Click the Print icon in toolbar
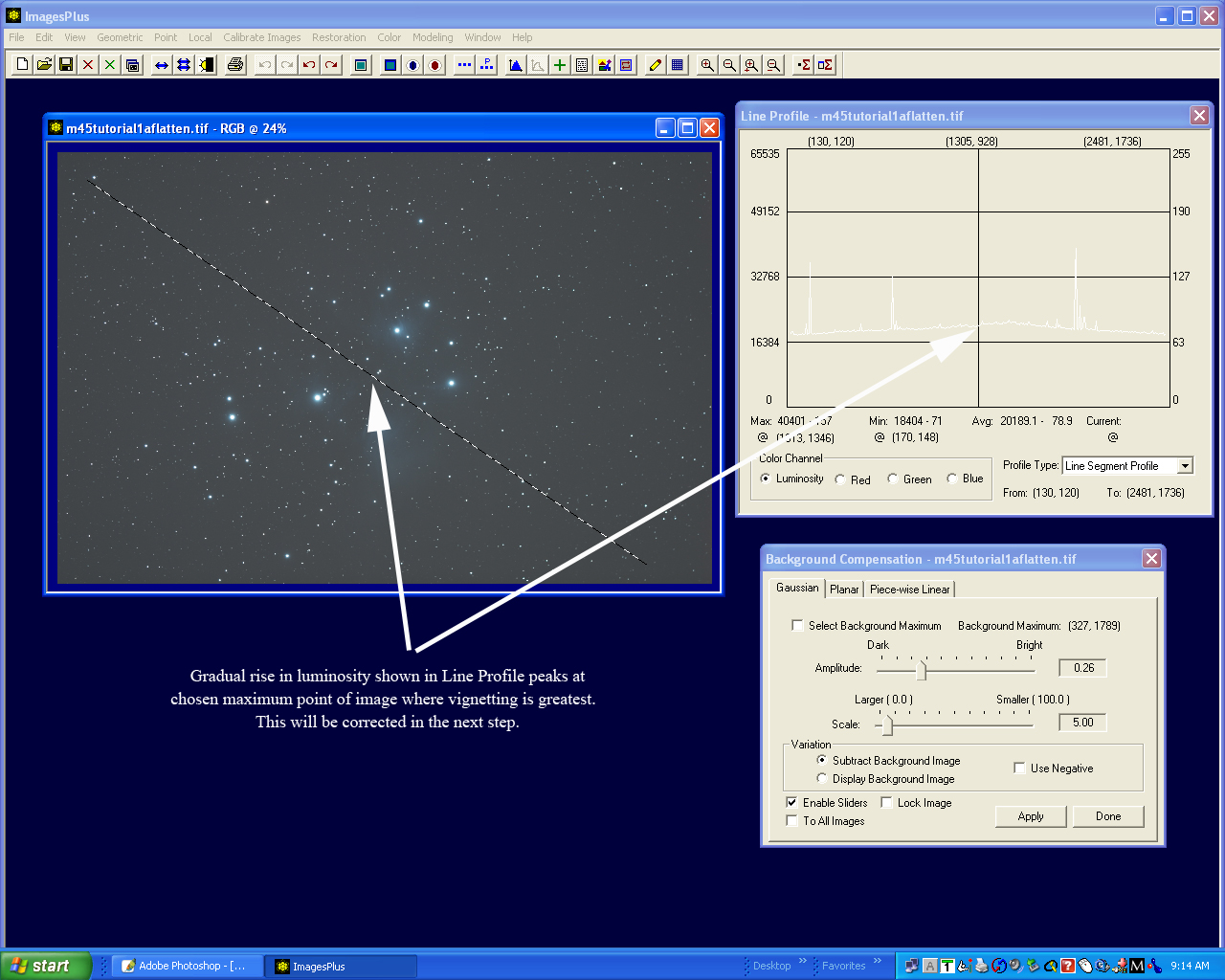 (235, 65)
